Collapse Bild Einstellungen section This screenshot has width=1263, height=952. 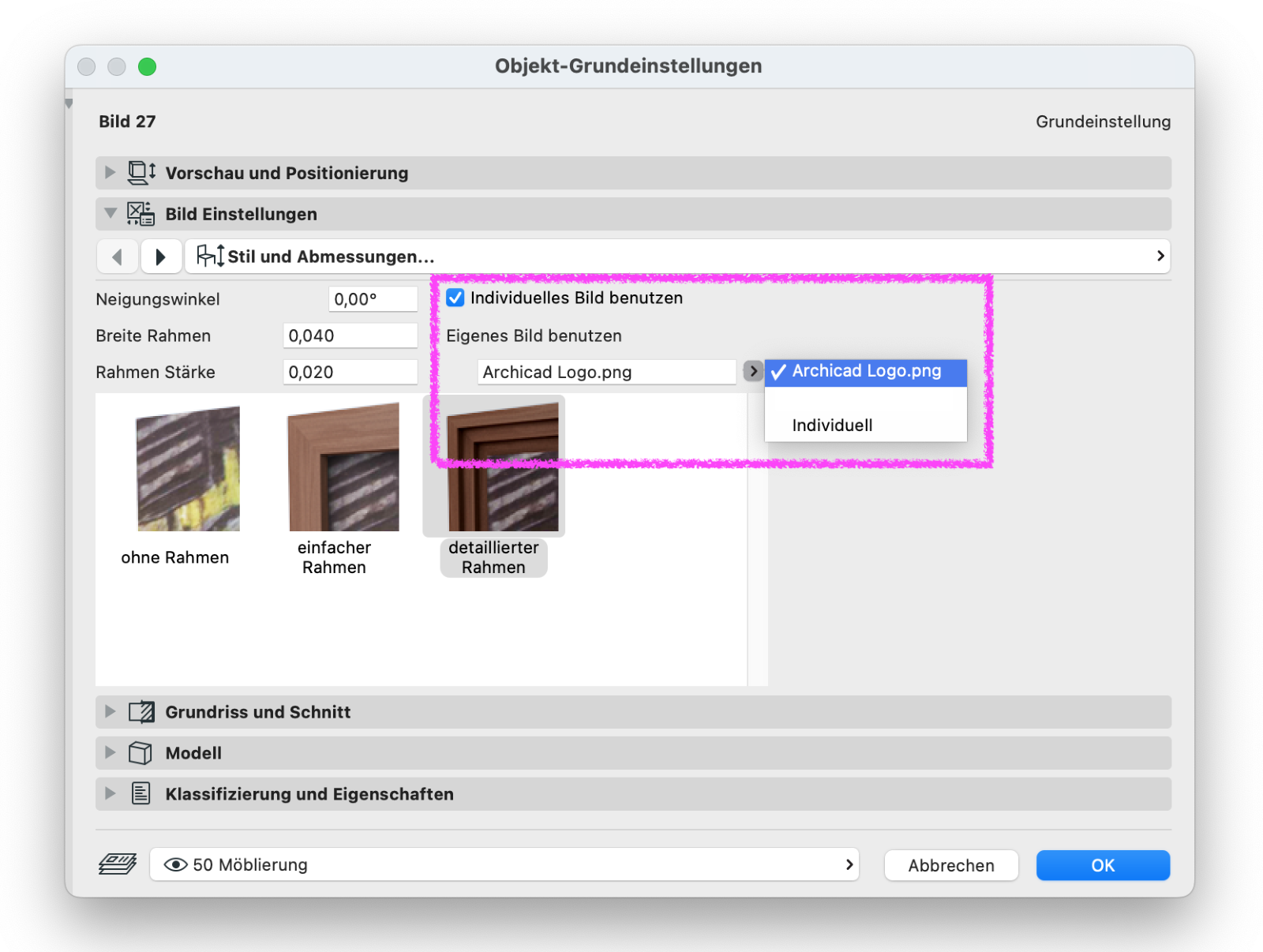pyautogui.click(x=111, y=213)
